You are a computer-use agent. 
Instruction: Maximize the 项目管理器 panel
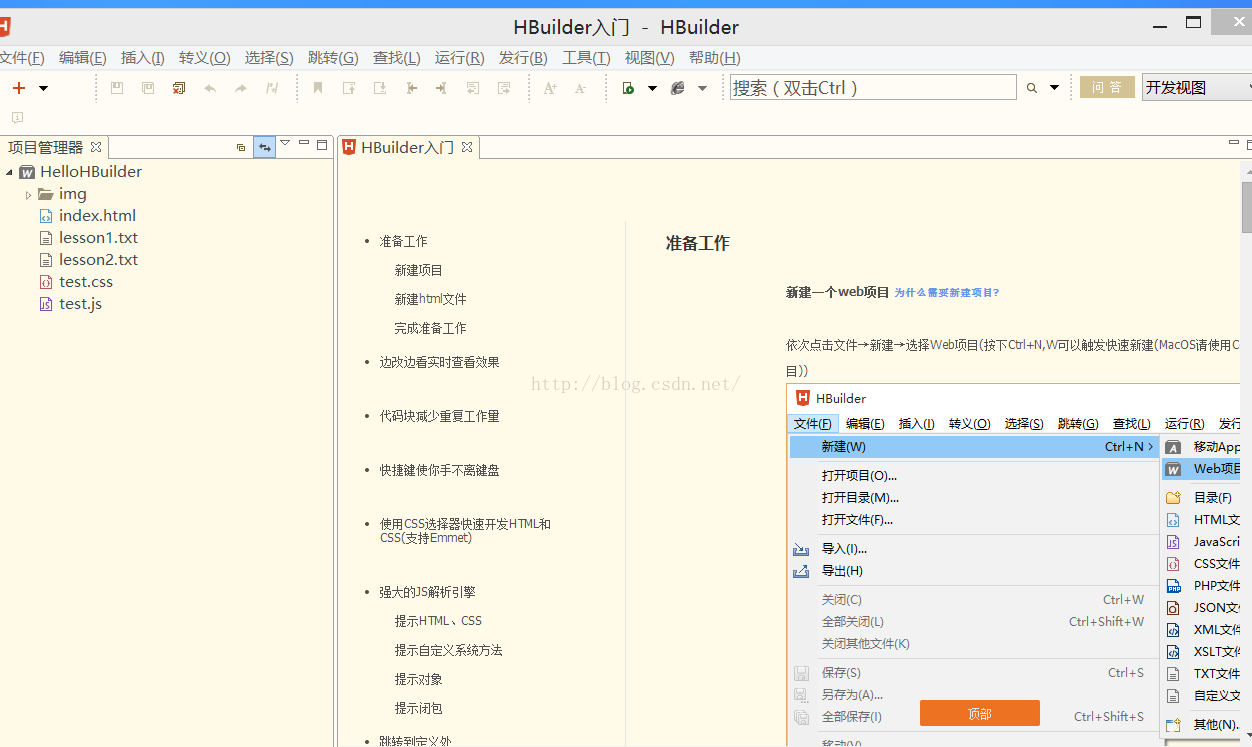click(322, 145)
